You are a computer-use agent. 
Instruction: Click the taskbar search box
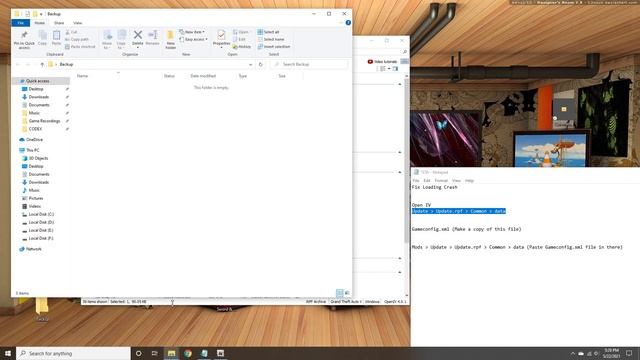73,353
